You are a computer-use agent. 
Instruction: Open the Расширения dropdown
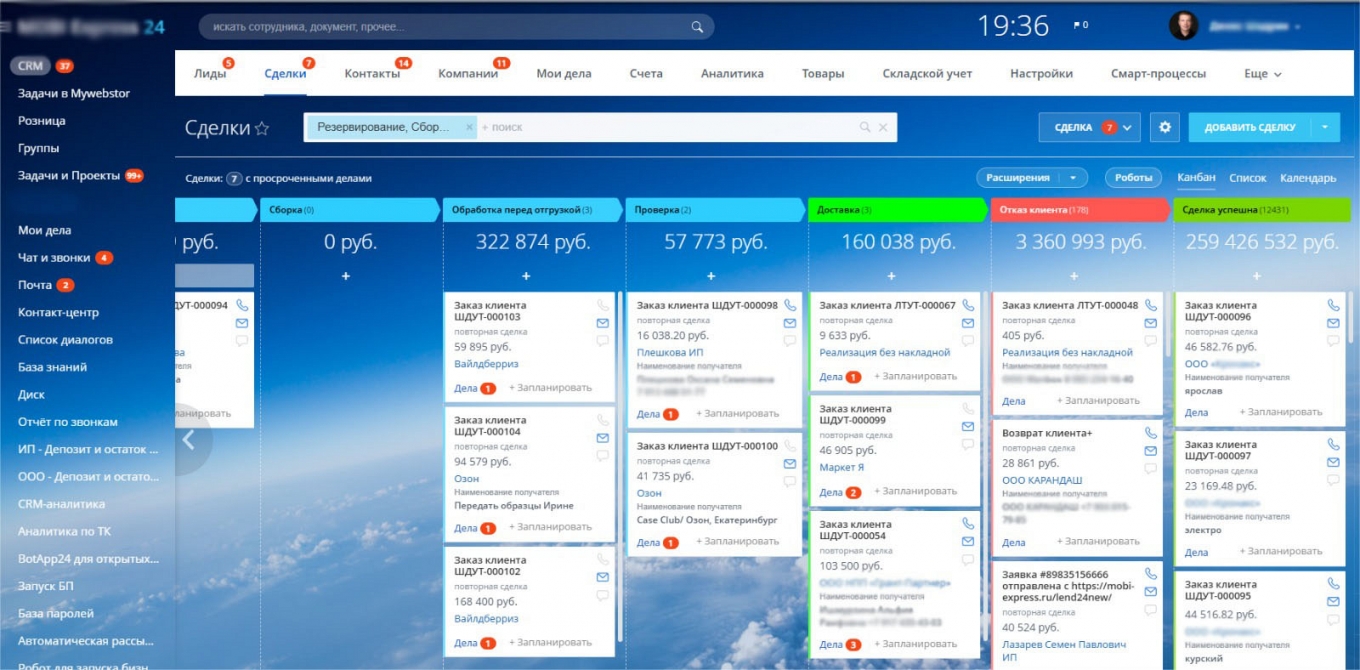tap(1073, 177)
